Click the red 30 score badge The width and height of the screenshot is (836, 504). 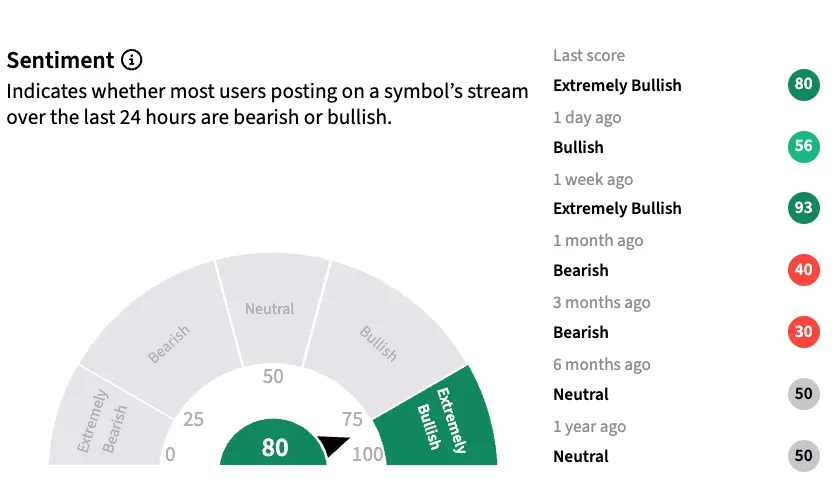click(x=803, y=332)
